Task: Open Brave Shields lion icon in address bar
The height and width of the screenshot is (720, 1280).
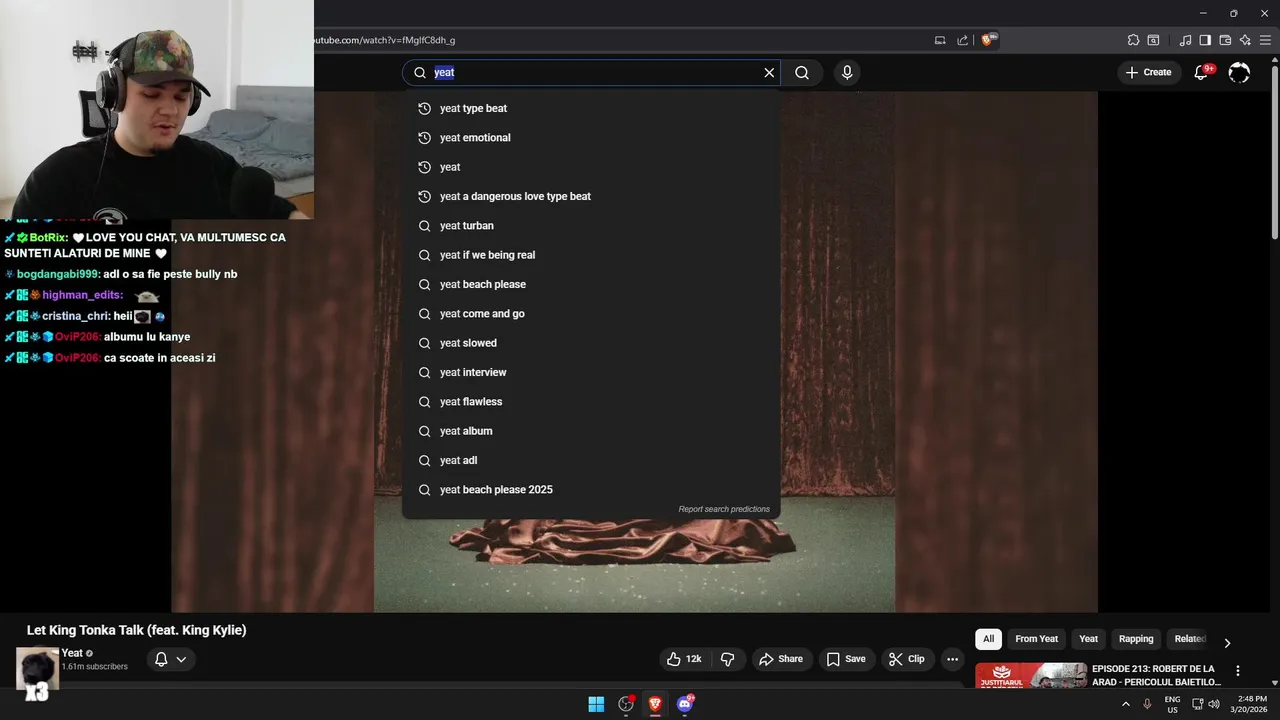Action: pos(988,40)
